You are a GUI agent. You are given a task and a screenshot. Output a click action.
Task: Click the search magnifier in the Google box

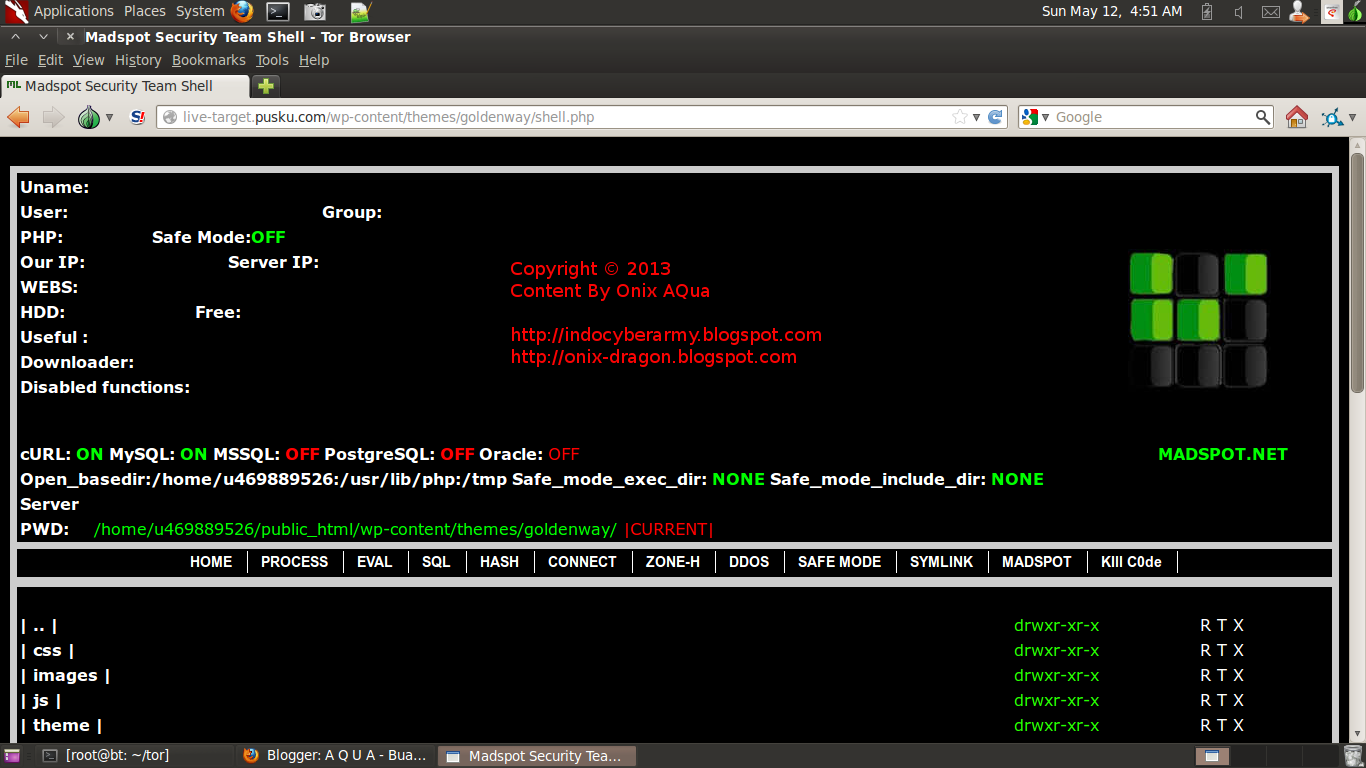[x=1263, y=117]
